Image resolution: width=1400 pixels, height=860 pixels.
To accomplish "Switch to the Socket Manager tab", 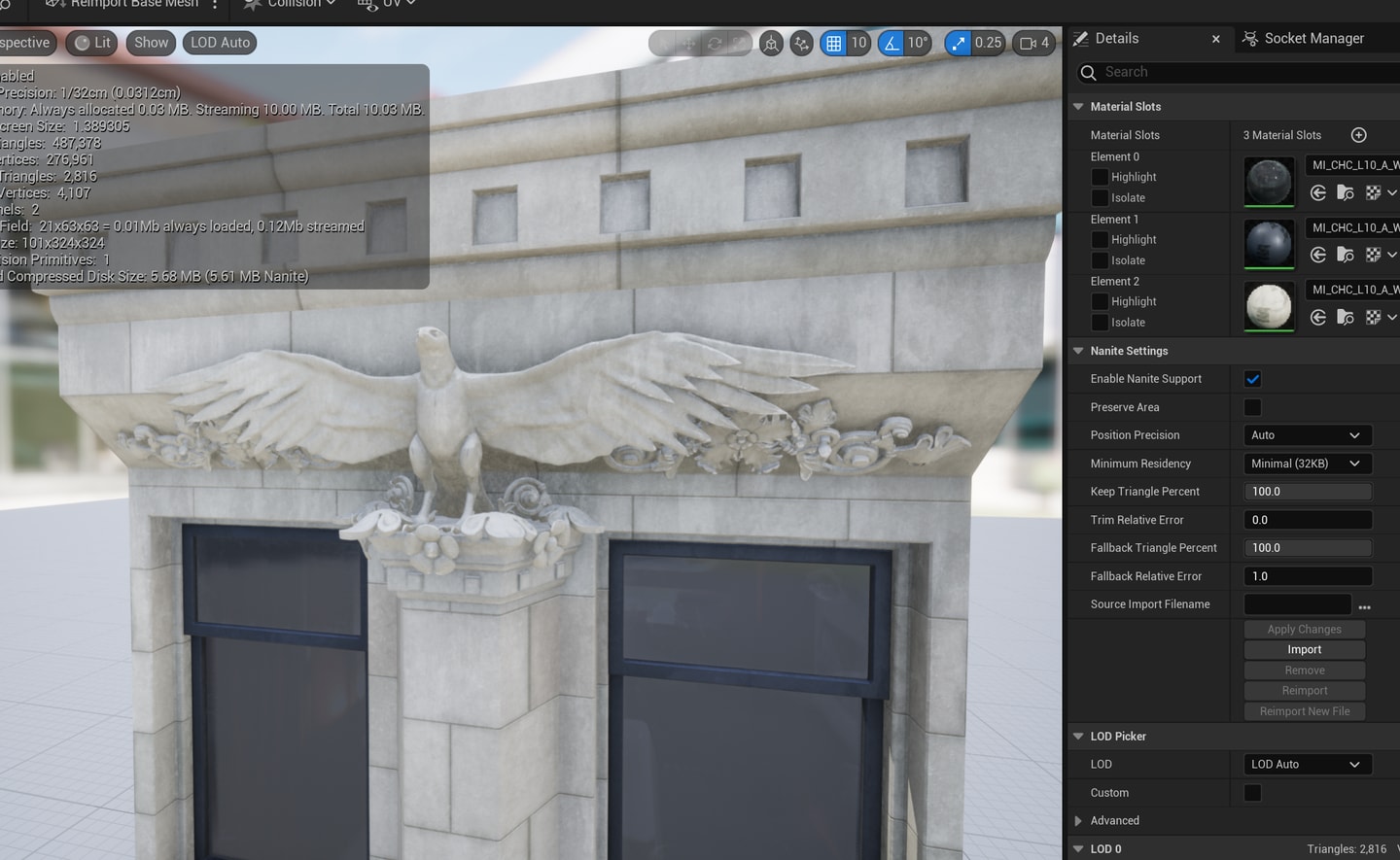I will pos(1304,39).
